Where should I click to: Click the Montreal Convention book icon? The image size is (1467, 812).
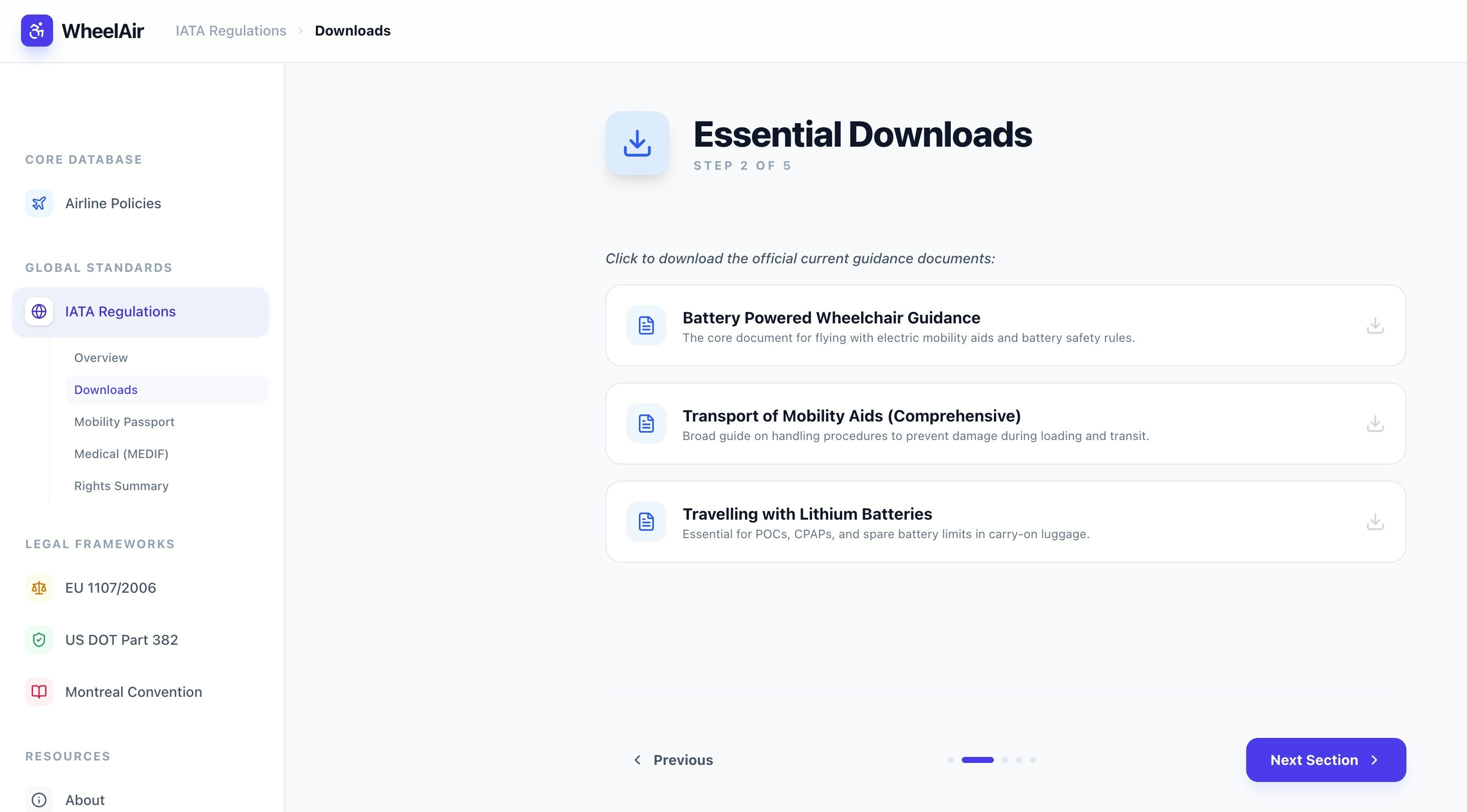39,692
